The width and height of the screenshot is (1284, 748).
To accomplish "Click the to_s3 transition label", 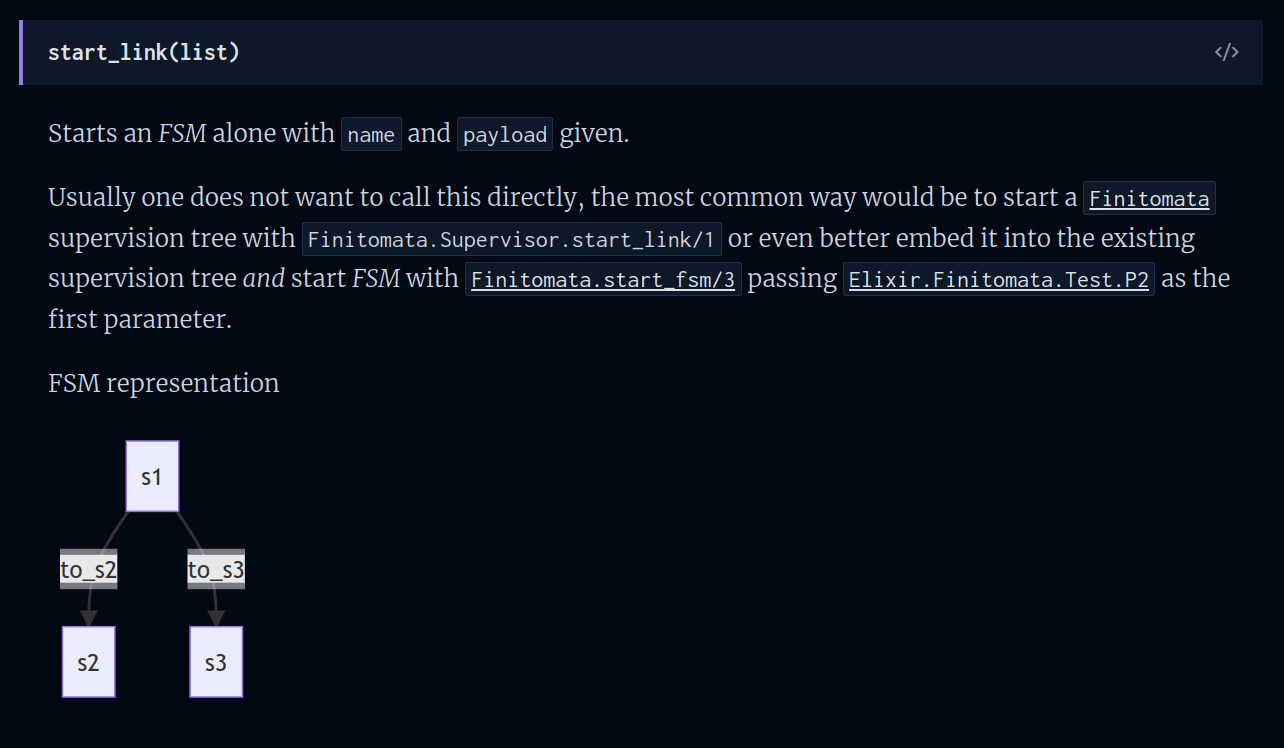I will pyautogui.click(x=216, y=569).
